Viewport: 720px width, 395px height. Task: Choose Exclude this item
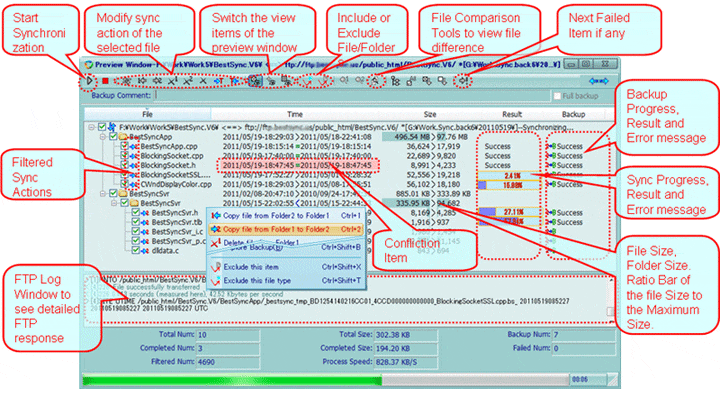pos(286,267)
